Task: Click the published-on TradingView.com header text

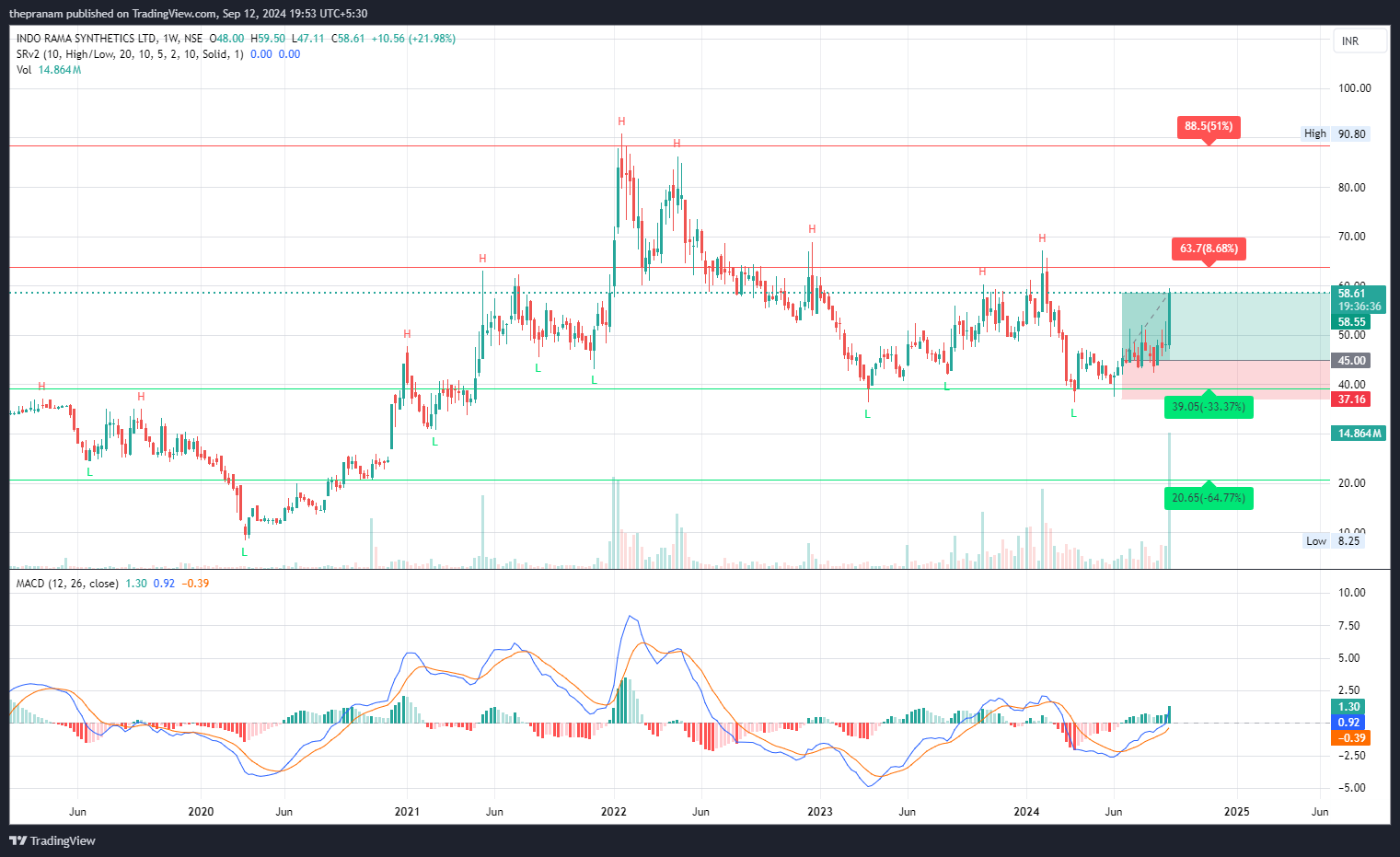Action: point(189,14)
